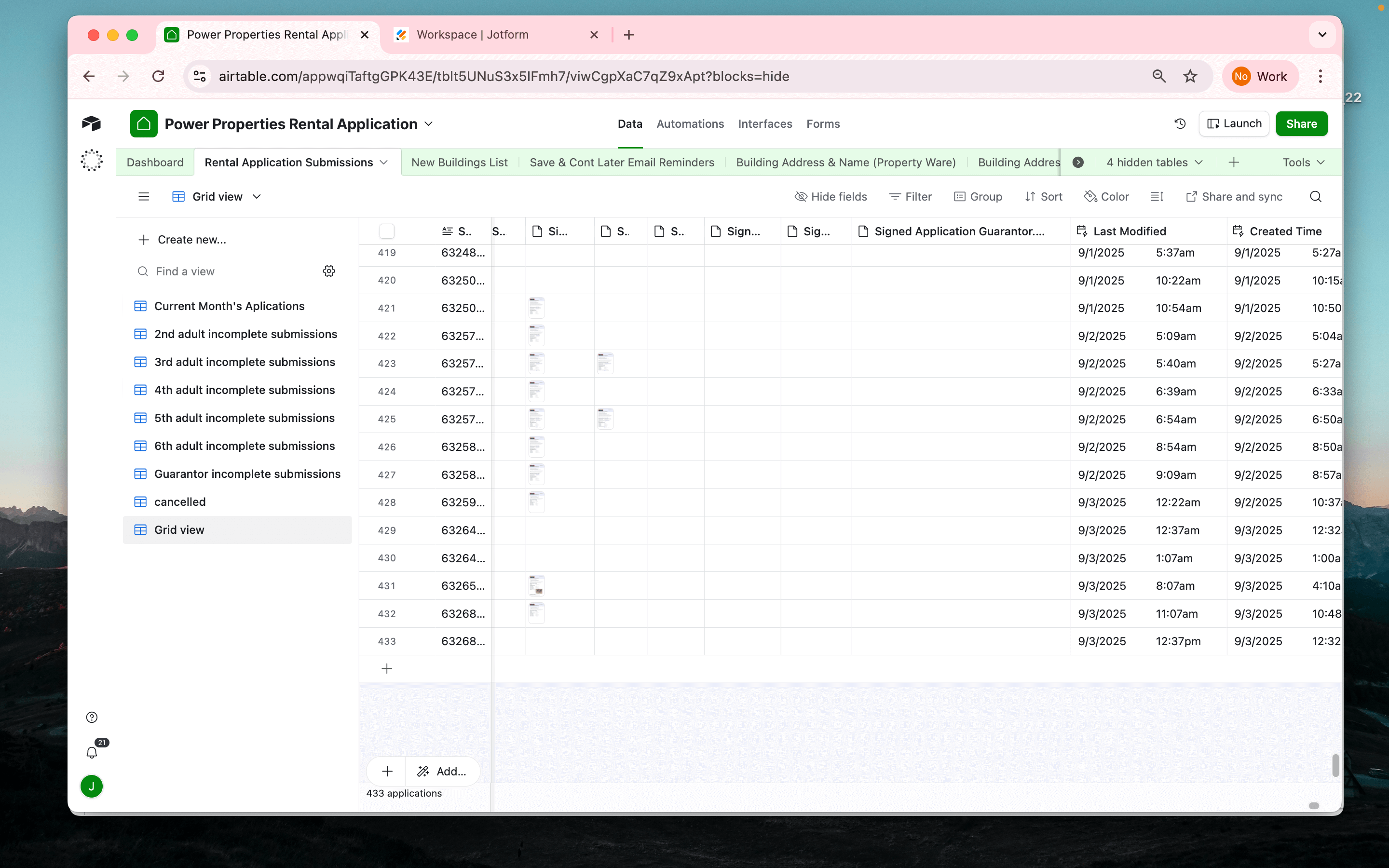Open New Buildings List table tab
This screenshot has height=868, width=1389.
459,163
